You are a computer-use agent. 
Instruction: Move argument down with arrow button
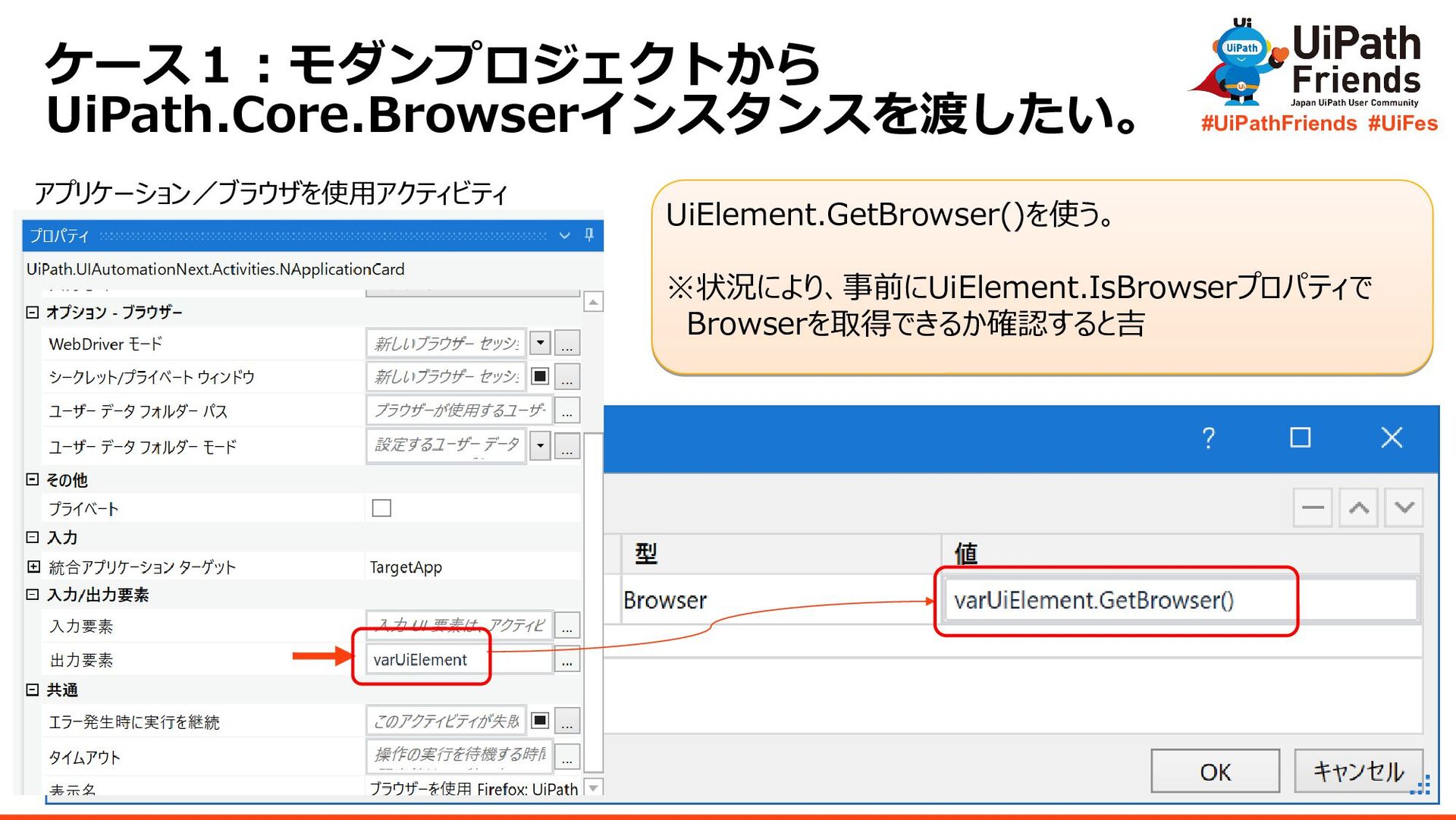click(1404, 507)
